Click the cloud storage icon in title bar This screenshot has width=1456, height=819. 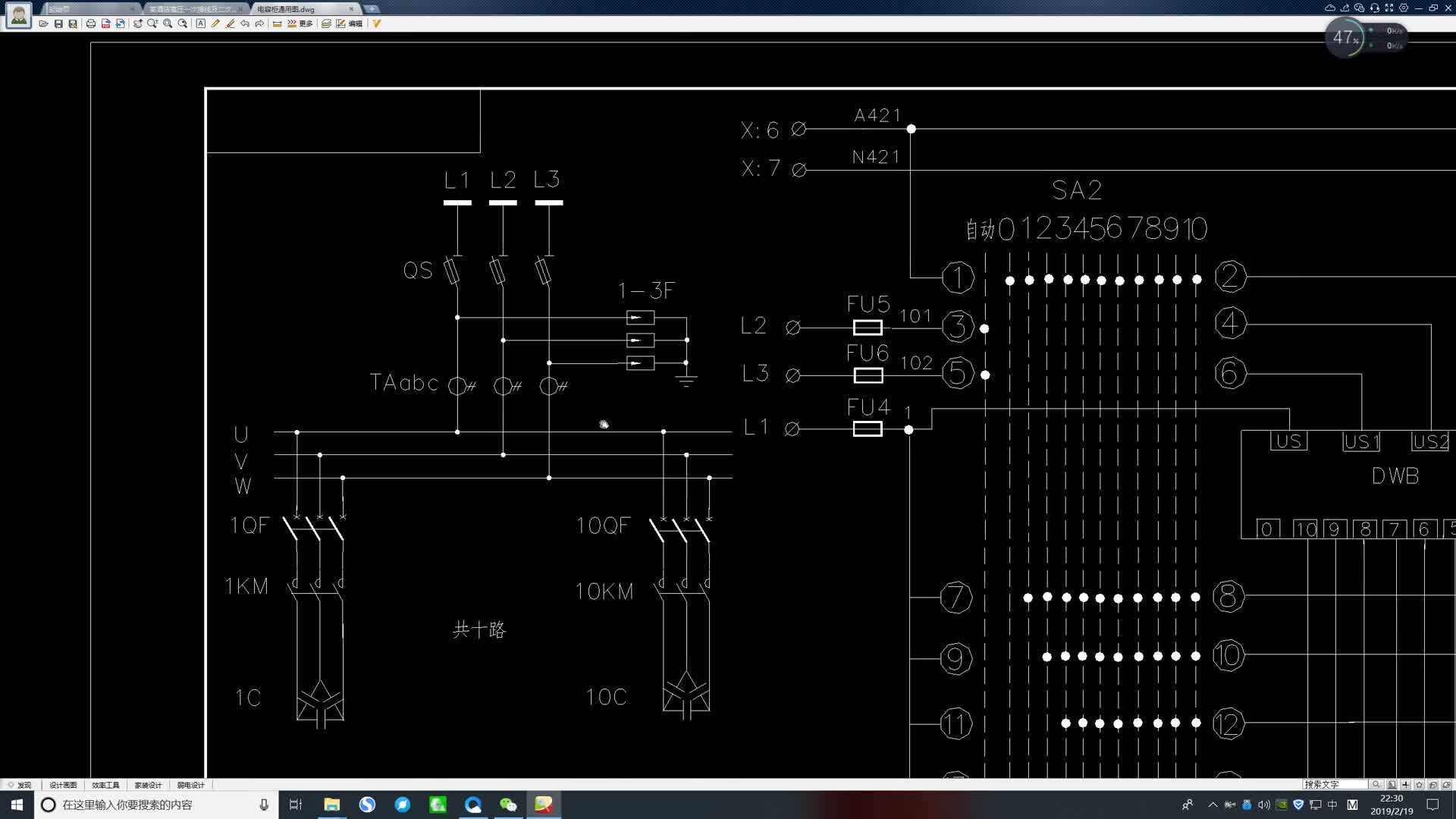click(1330, 8)
